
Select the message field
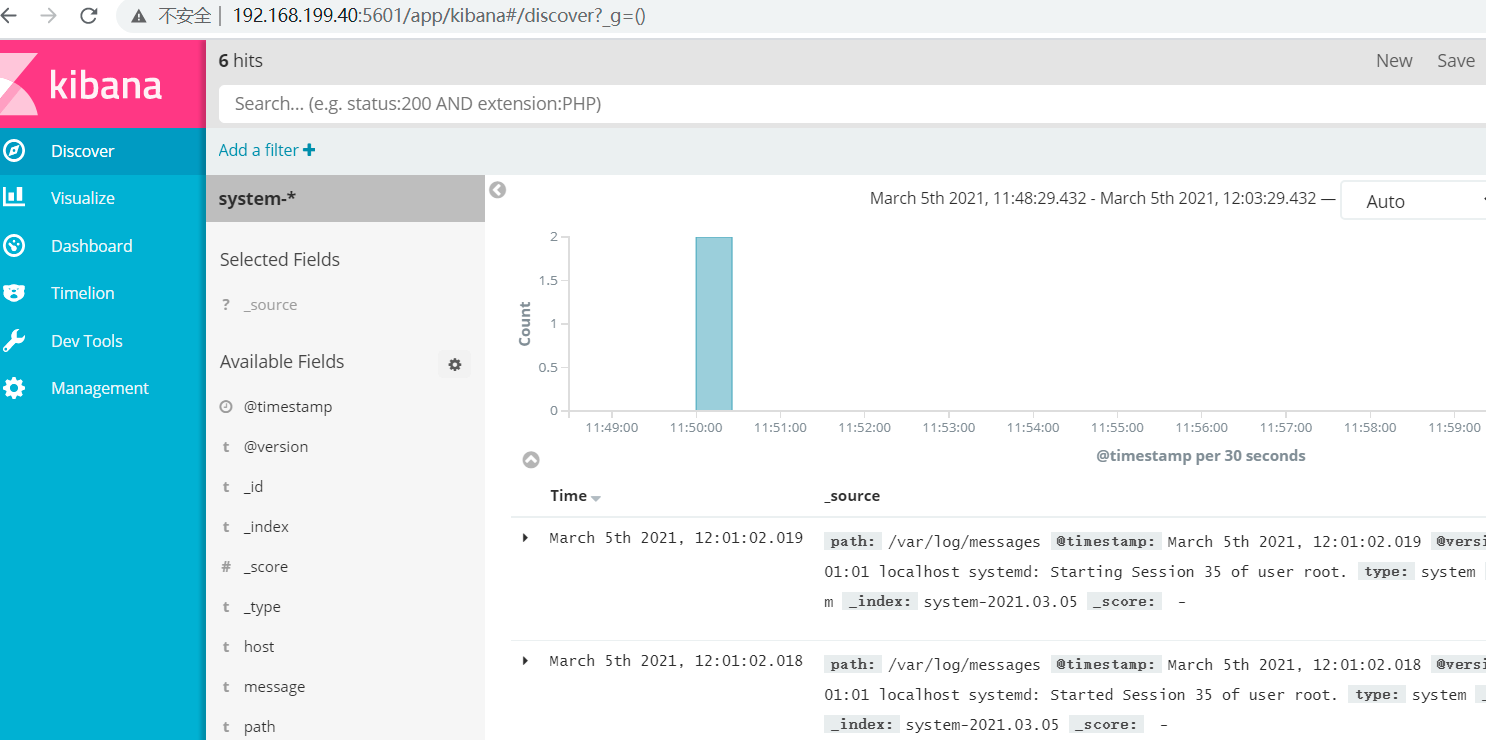click(x=275, y=687)
